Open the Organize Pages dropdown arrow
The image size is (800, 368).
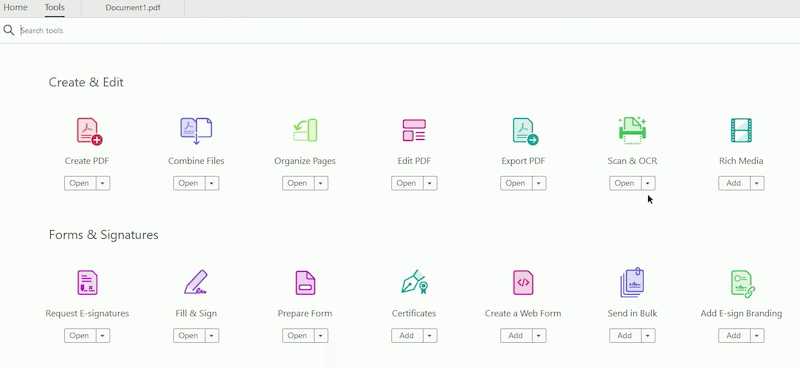[x=321, y=183]
